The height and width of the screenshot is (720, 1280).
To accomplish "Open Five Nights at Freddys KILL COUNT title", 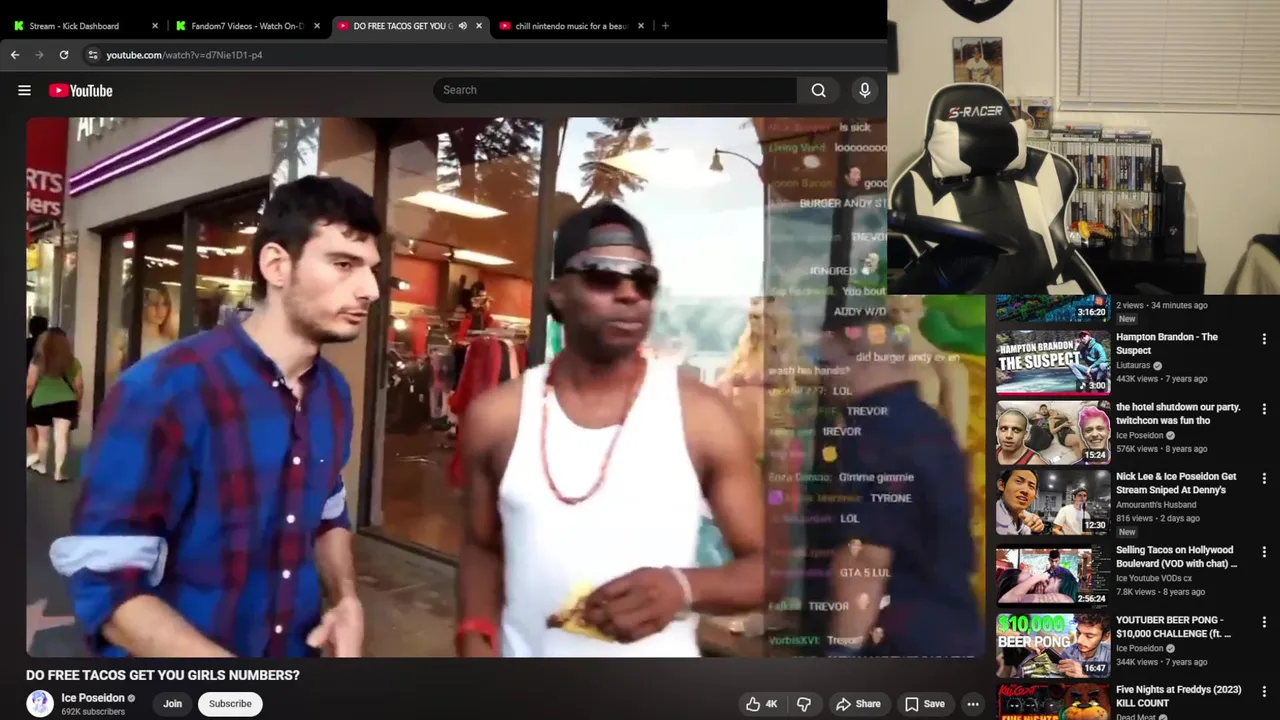I will [1179, 697].
